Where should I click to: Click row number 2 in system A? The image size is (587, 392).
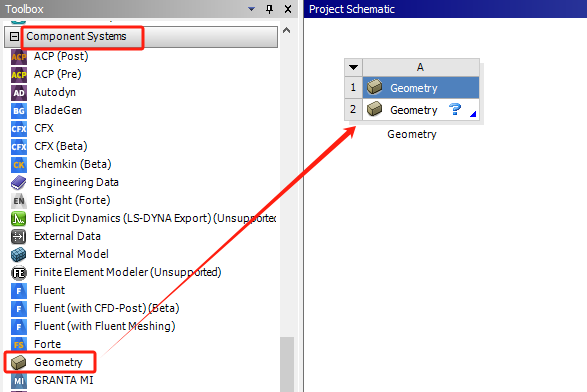click(x=353, y=110)
